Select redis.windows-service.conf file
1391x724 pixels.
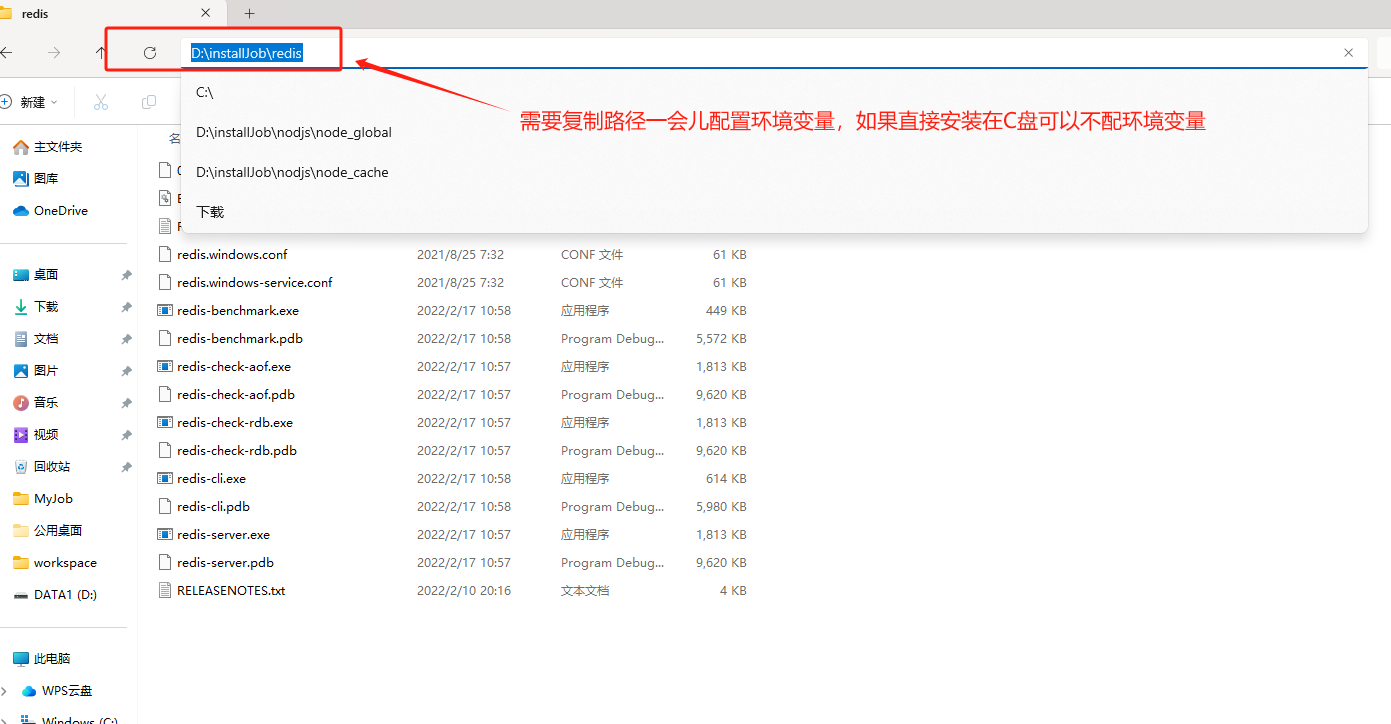[x=255, y=283]
